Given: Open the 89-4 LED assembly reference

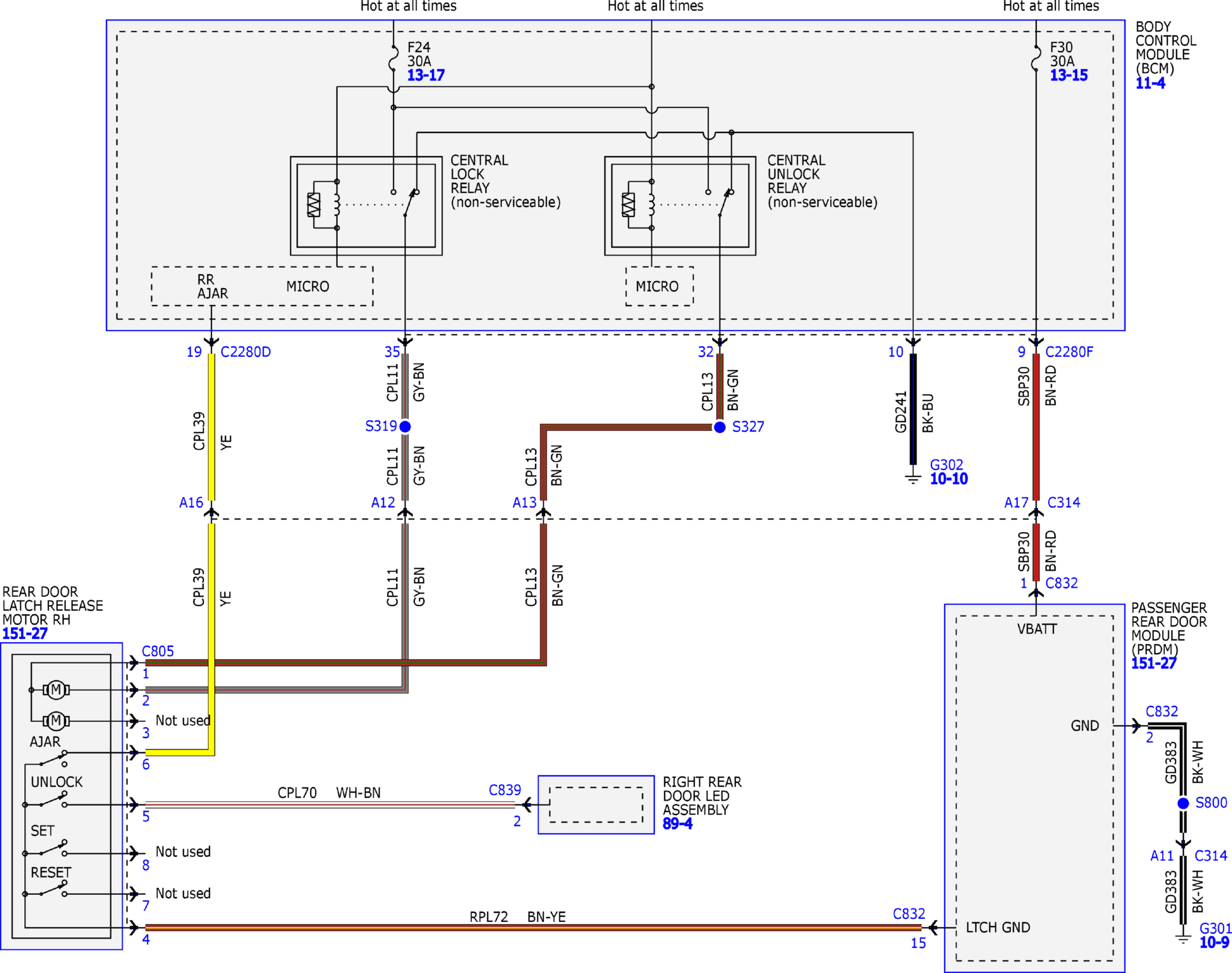Looking at the screenshot, I should coord(677,824).
